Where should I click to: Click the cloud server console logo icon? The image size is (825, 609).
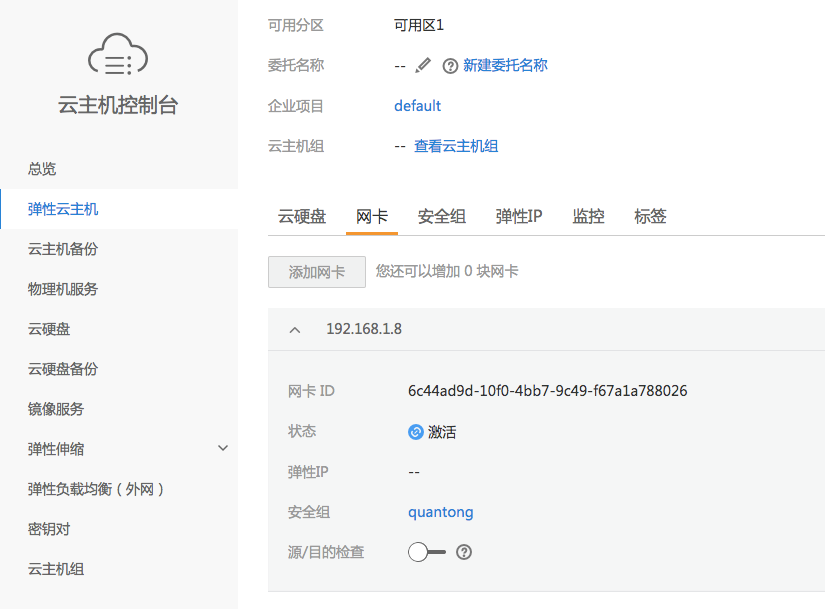click(x=118, y=55)
